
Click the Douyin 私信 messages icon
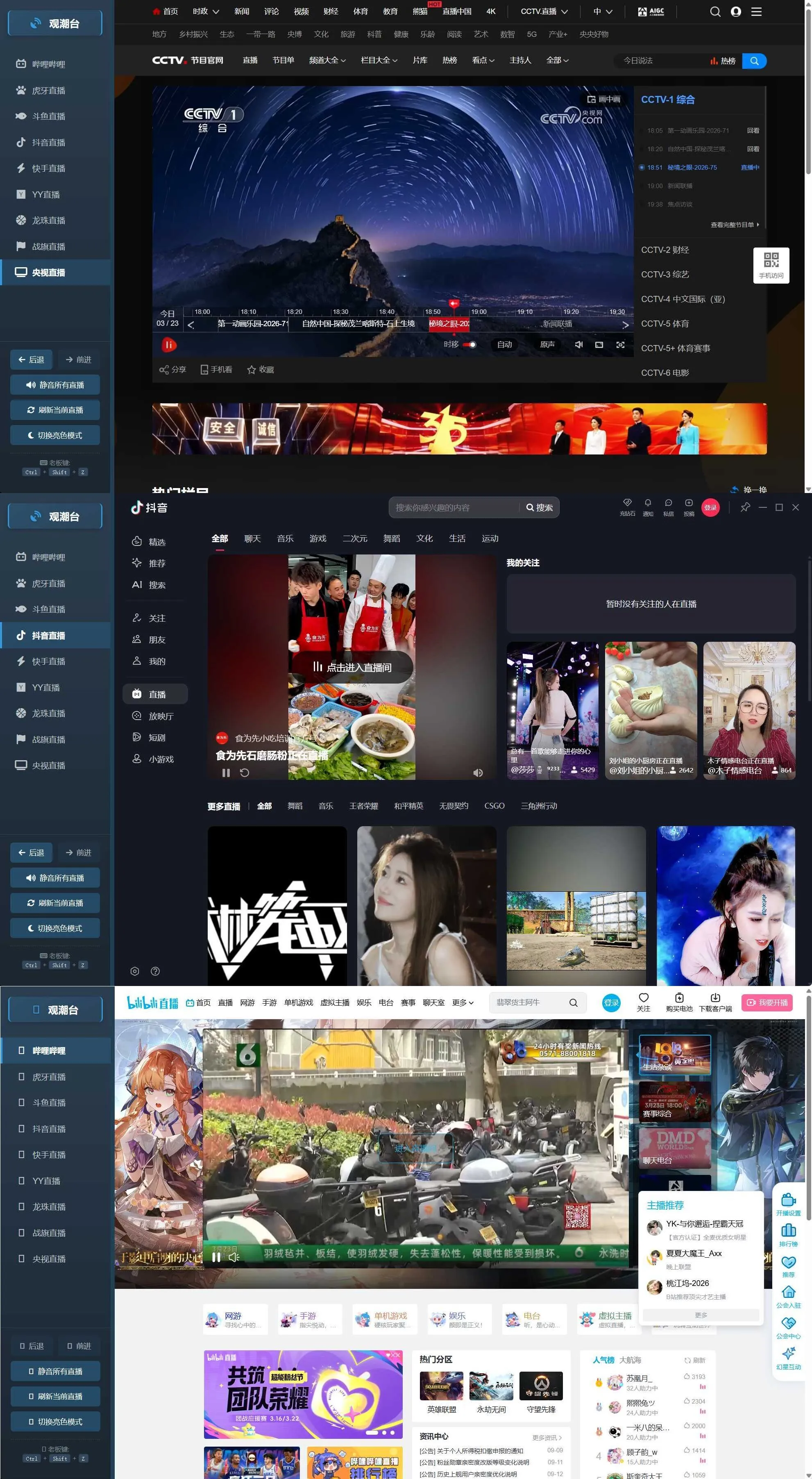point(668,507)
